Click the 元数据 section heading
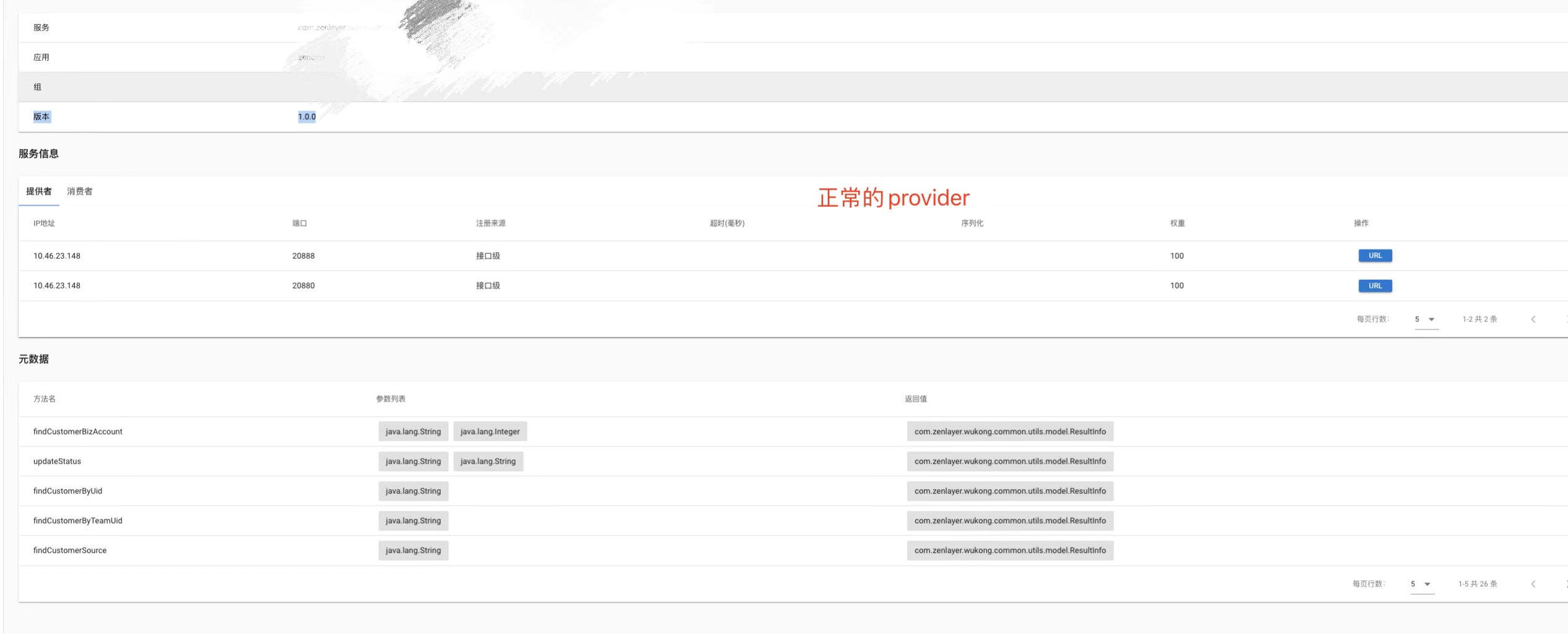Image resolution: width=1568 pixels, height=634 pixels. pos(33,359)
